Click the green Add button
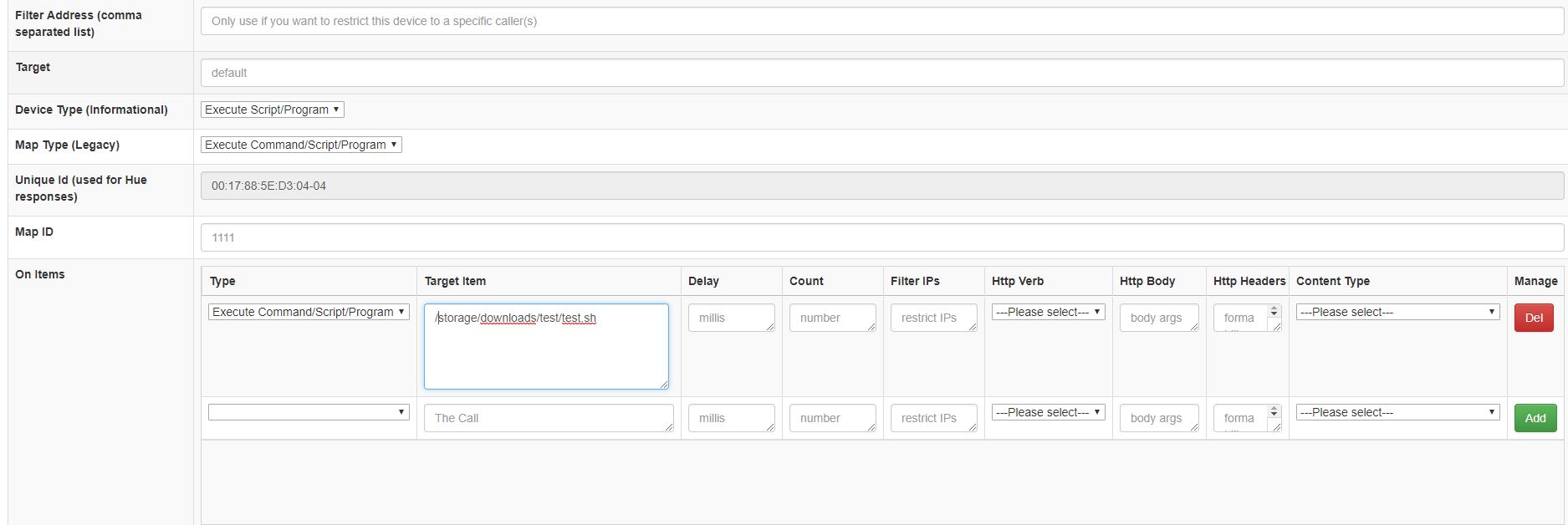The width and height of the screenshot is (1568, 525). pos(1535,418)
